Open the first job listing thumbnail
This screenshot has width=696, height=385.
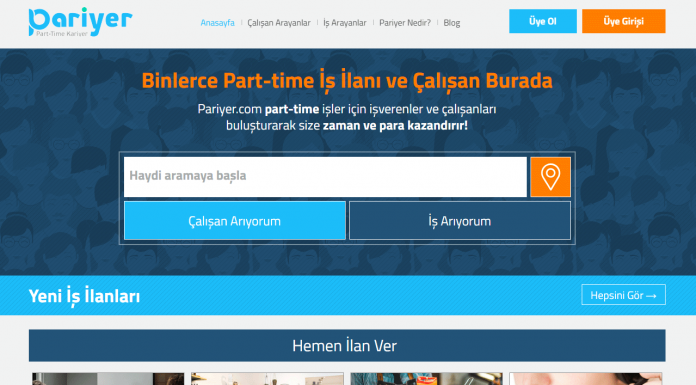(x=108, y=379)
